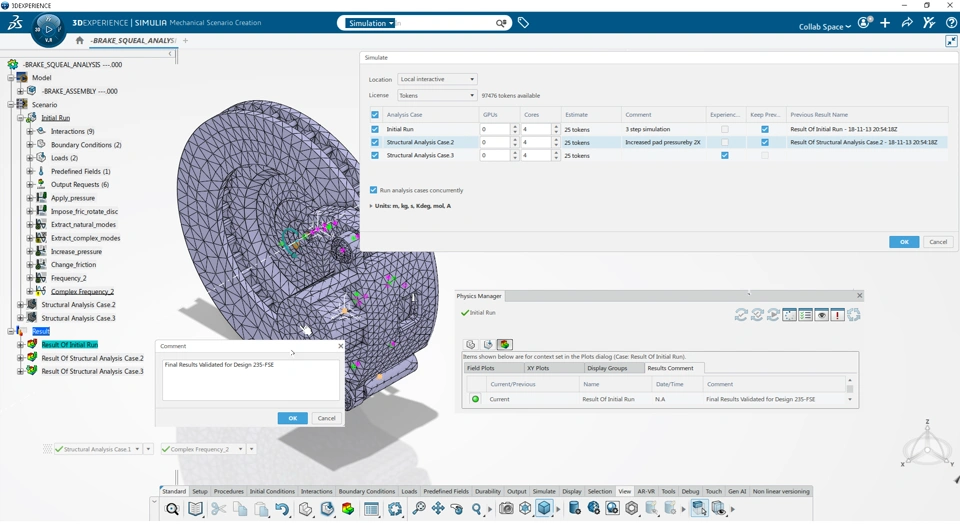Close the Comment dialog
The height and width of the screenshot is (524, 960).
coord(341,346)
